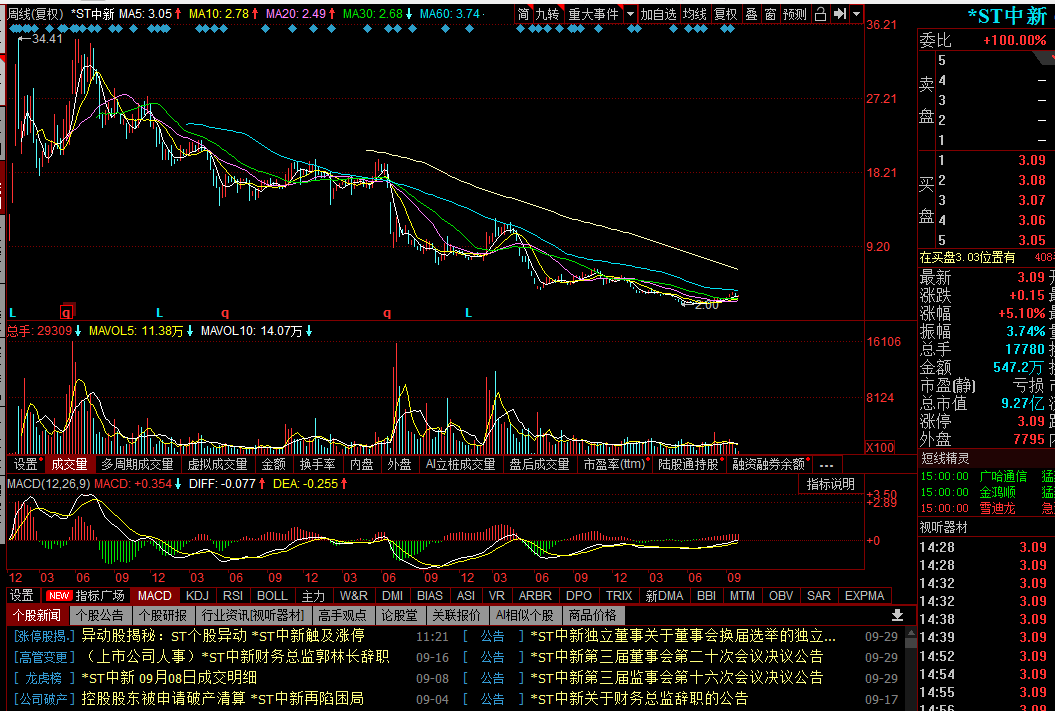Switch to 融资融券余额 tab
This screenshot has height=711, width=1055.
pos(769,464)
